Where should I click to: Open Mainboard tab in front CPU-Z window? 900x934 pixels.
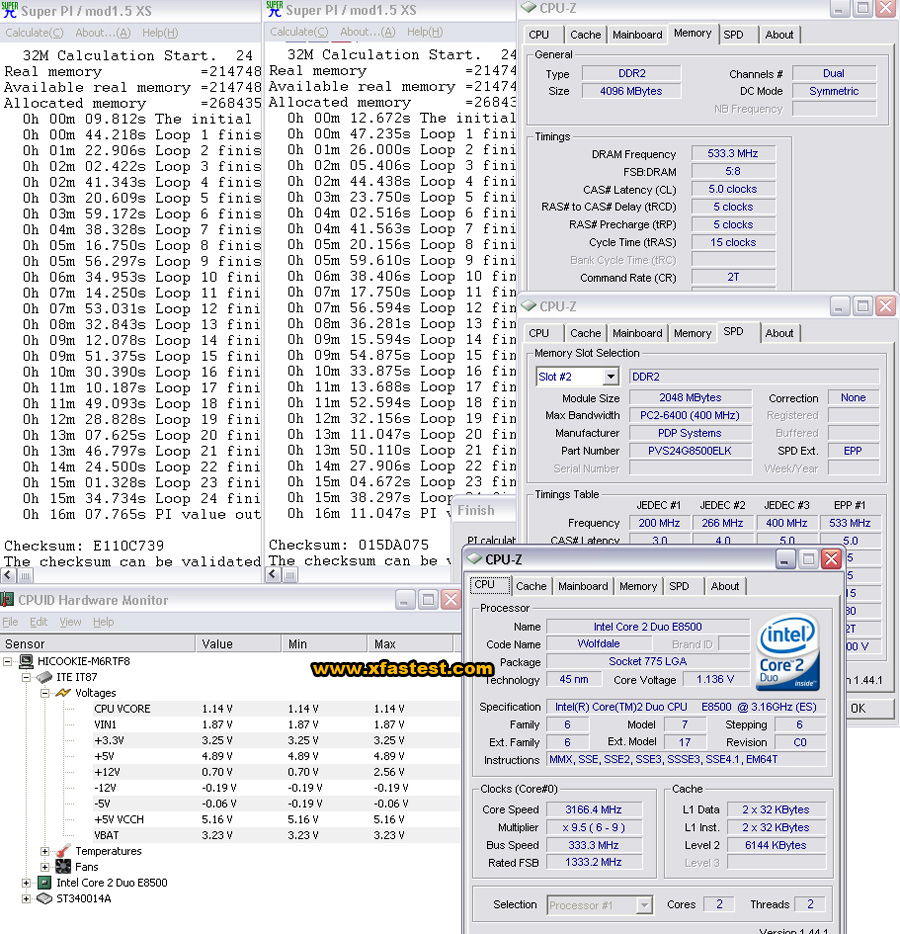pos(583,586)
